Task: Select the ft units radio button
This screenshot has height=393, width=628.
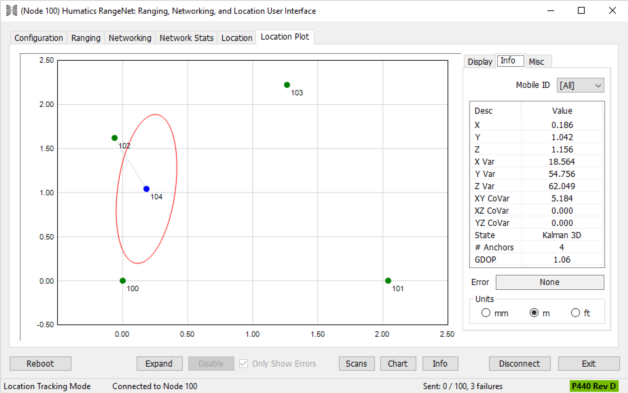Action: (575, 312)
